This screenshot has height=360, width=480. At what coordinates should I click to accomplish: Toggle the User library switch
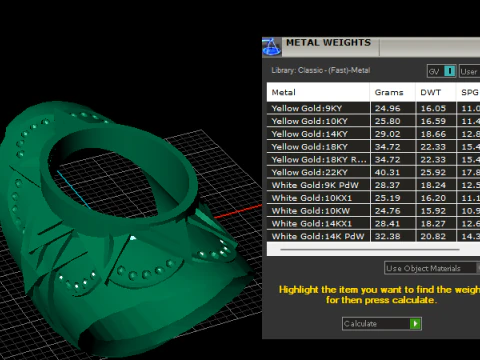pos(470,71)
